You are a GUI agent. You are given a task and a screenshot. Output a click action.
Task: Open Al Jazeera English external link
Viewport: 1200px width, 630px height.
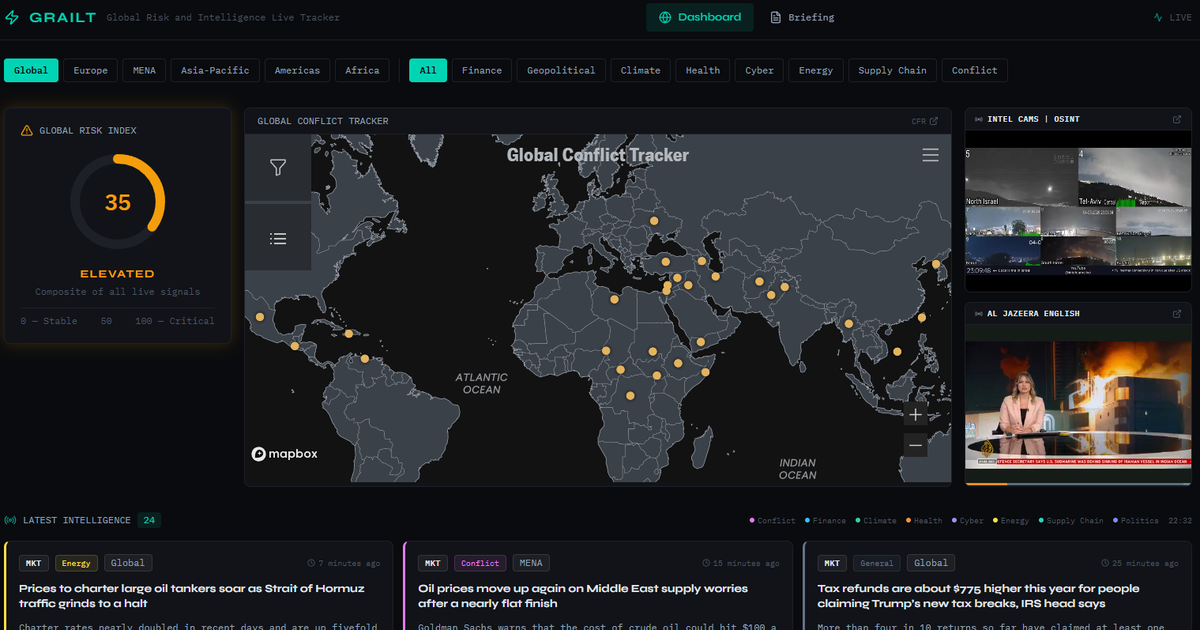pyautogui.click(x=1177, y=313)
